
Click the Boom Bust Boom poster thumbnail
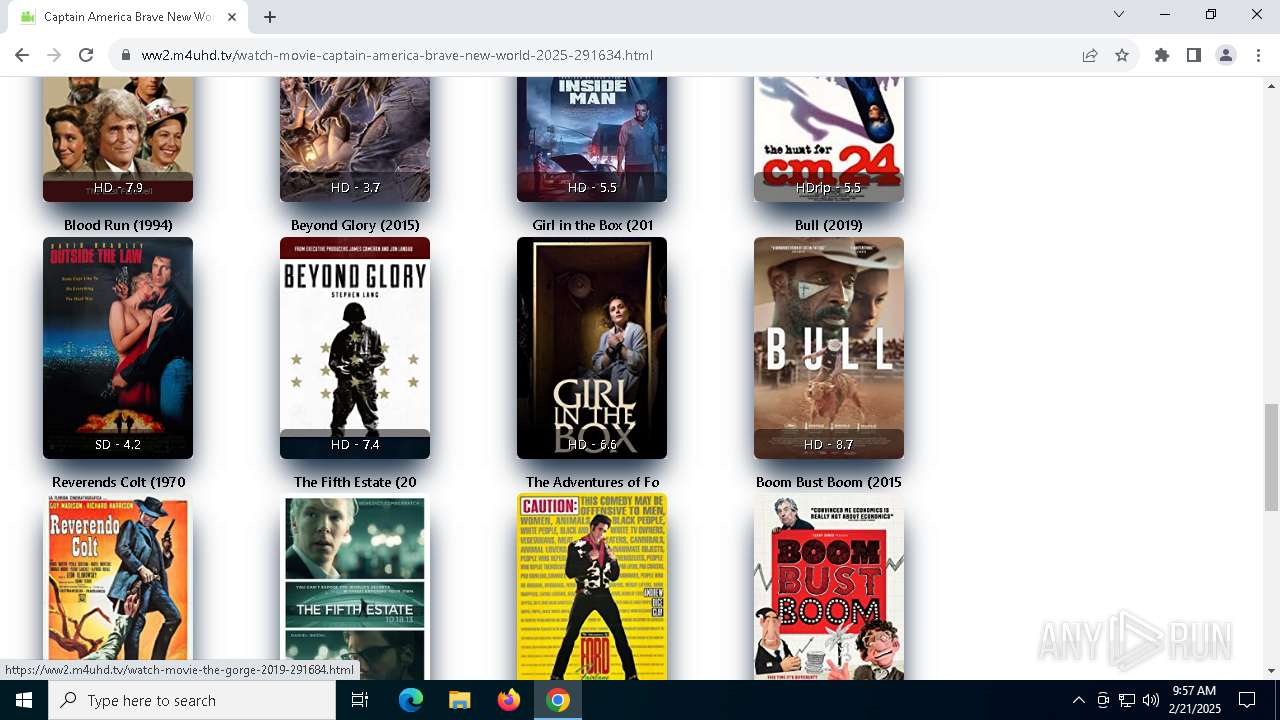pos(829,587)
